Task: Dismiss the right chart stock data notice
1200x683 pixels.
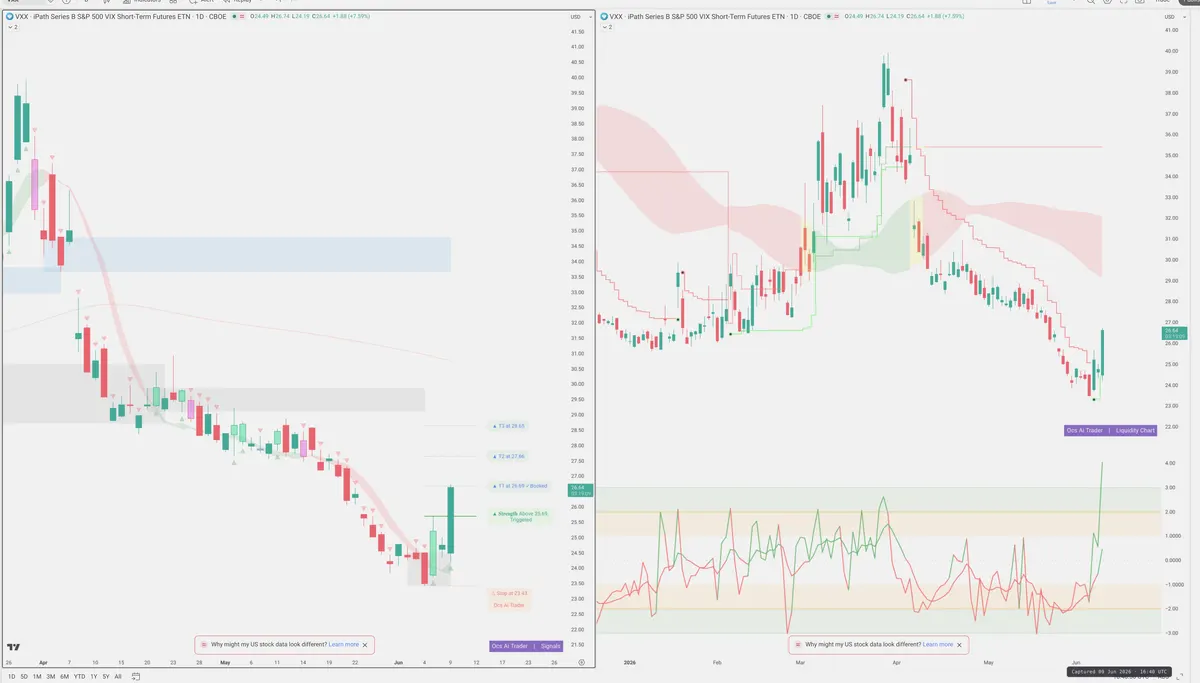Action: coord(959,645)
